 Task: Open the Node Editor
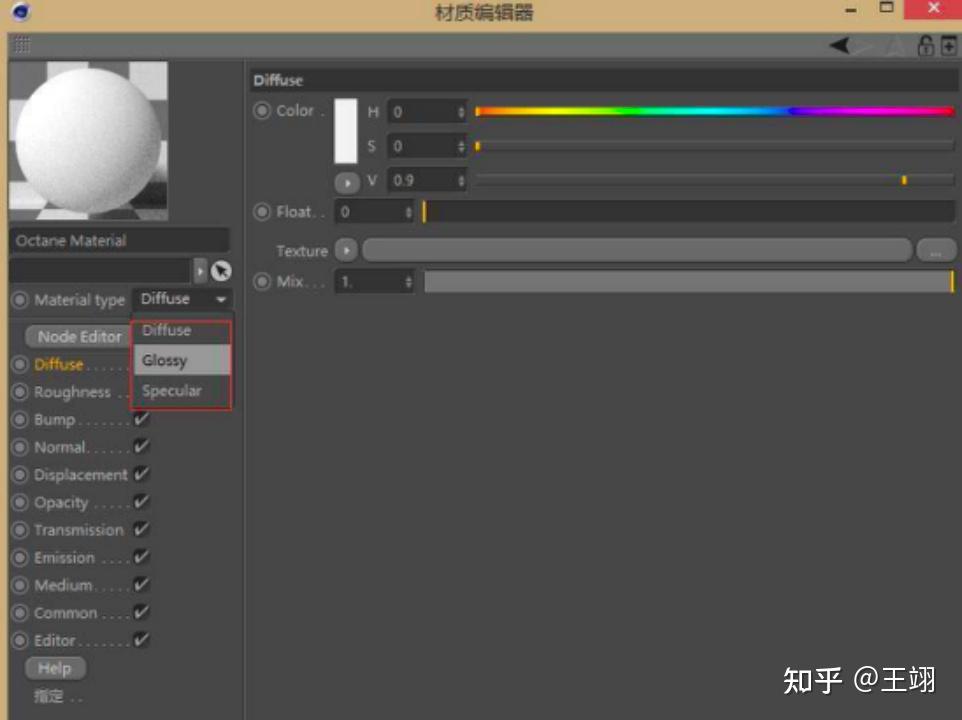pos(76,336)
